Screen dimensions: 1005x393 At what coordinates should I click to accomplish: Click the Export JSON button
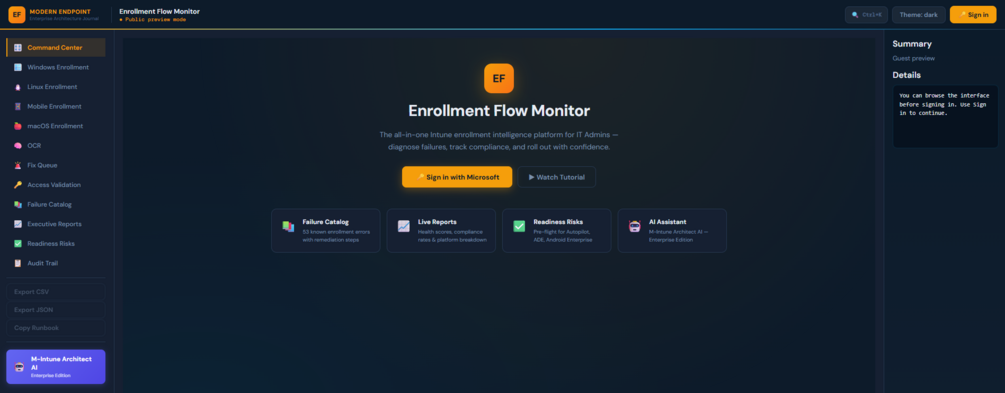pyautogui.click(x=56, y=310)
